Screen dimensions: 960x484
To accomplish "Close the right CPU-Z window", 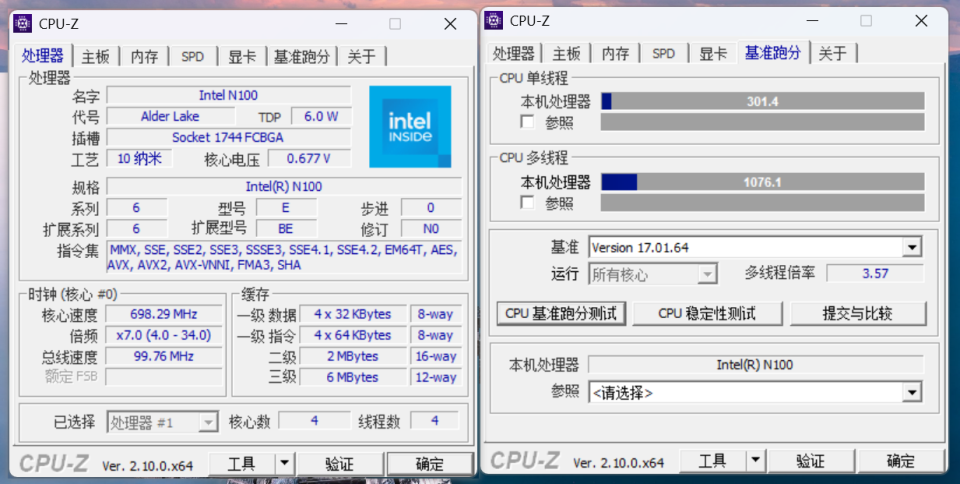I will [x=921, y=20].
